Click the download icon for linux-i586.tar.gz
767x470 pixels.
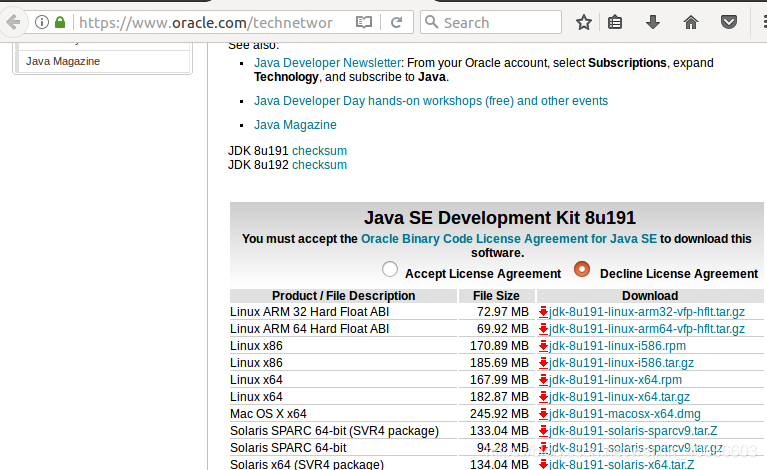(x=543, y=363)
